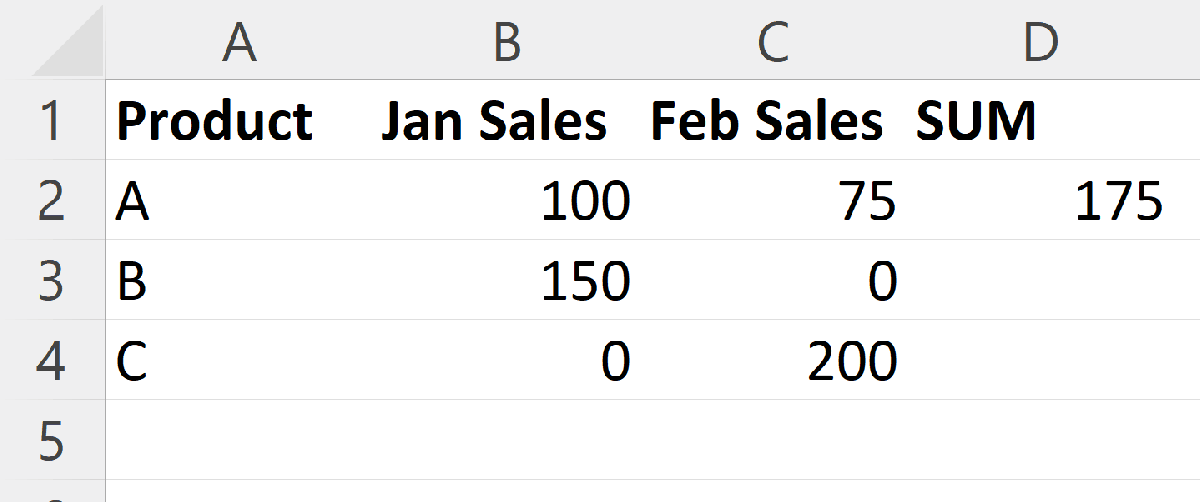Click the empty SUM cell for product C
Viewport: 1200px width, 502px height.
(x=1040, y=361)
